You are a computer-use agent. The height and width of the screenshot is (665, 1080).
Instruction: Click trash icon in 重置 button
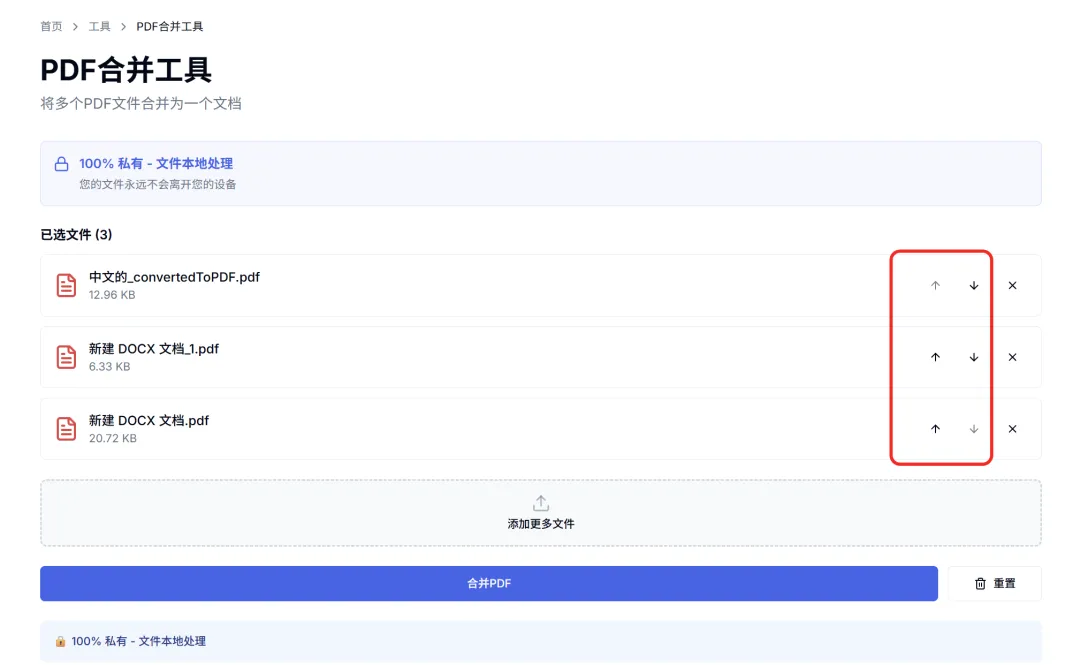pyautogui.click(x=980, y=584)
